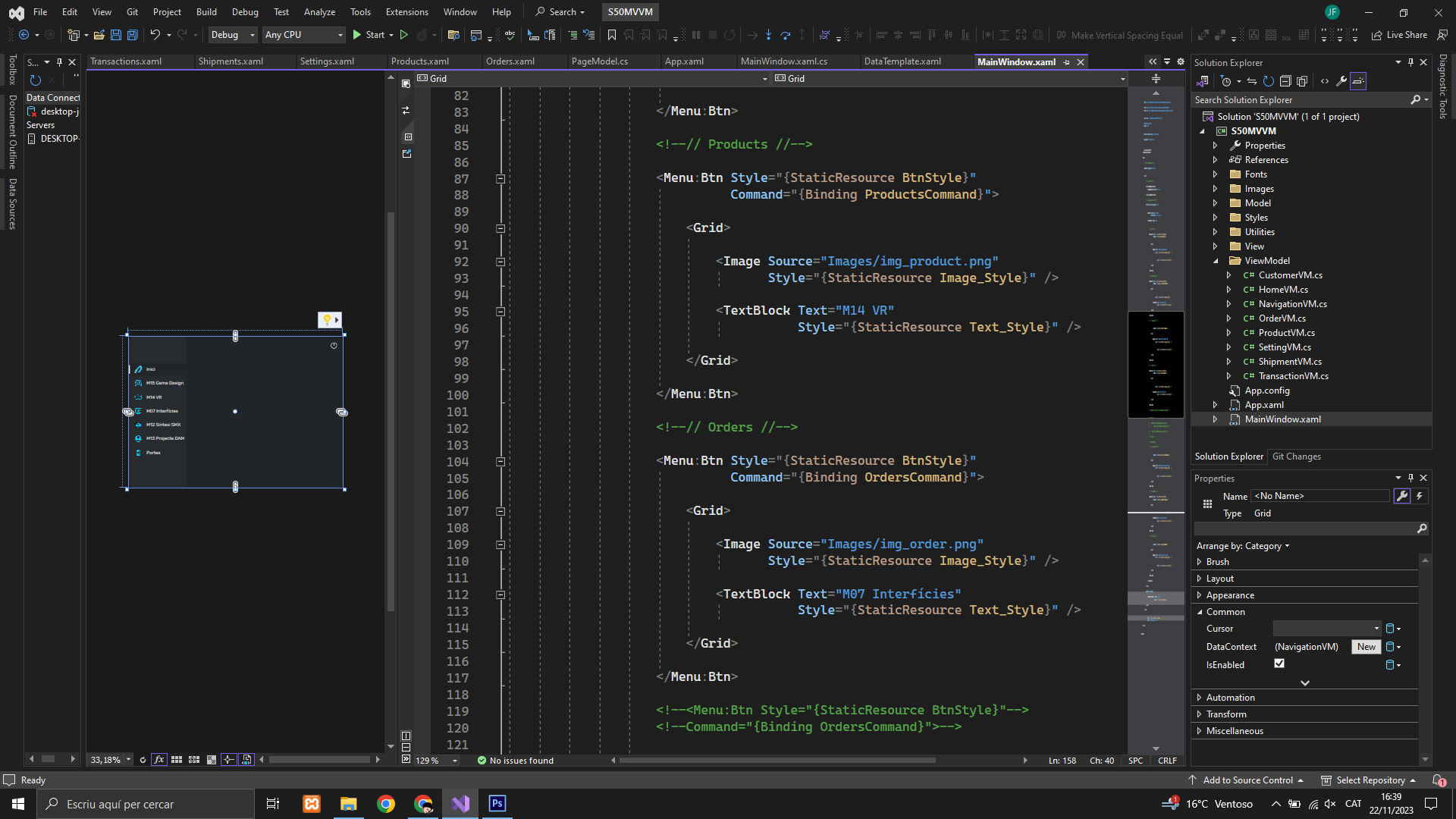Uncheck the IsEnabled checkbox

click(1279, 664)
